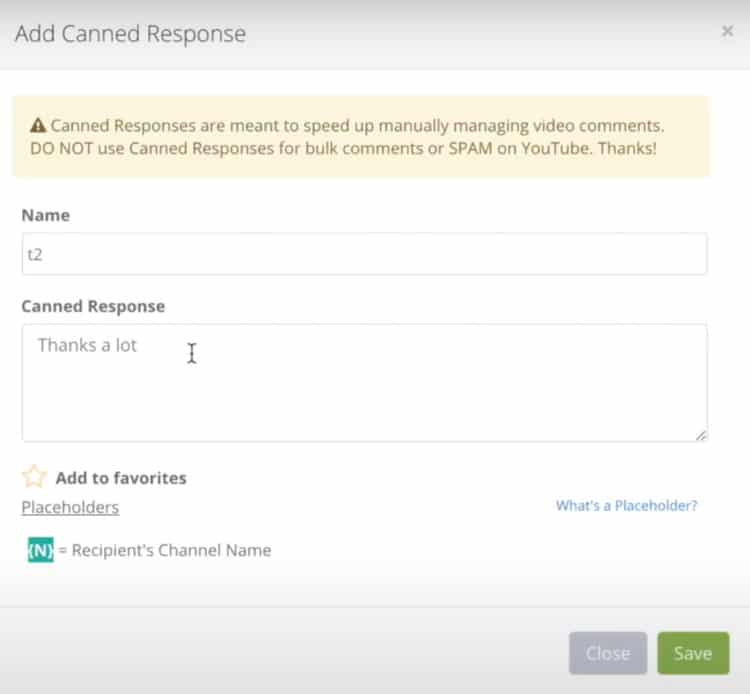Viewport: 750px width, 694px height.
Task: Click the gray Close button
Action: coord(608,653)
